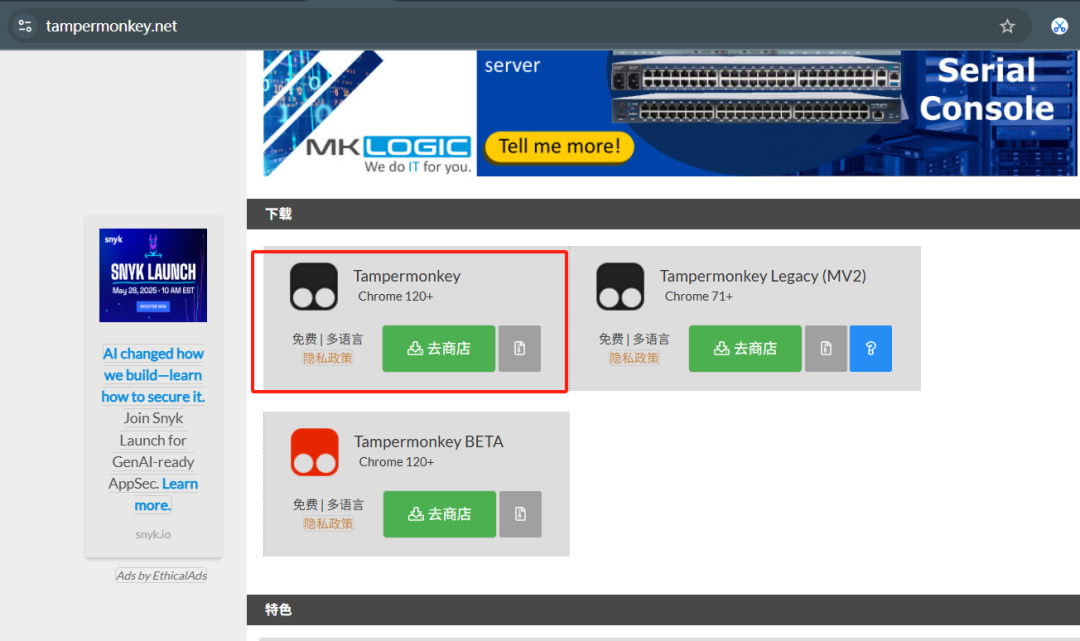Click the black Tampermonkey logo icon
Image resolution: width=1080 pixels, height=641 pixels.
313,286
